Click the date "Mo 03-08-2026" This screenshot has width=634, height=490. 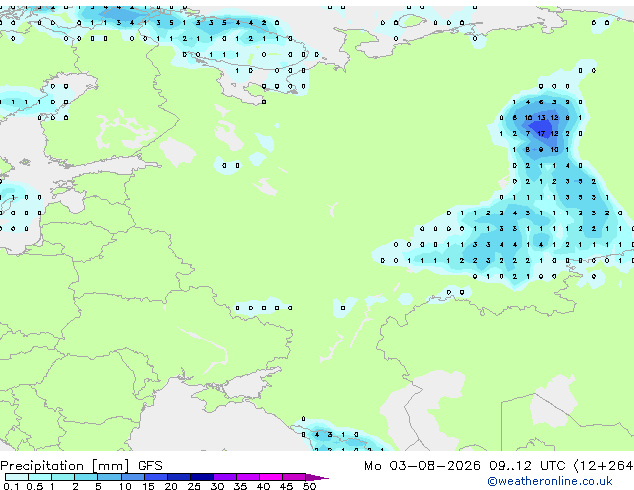tap(422, 466)
